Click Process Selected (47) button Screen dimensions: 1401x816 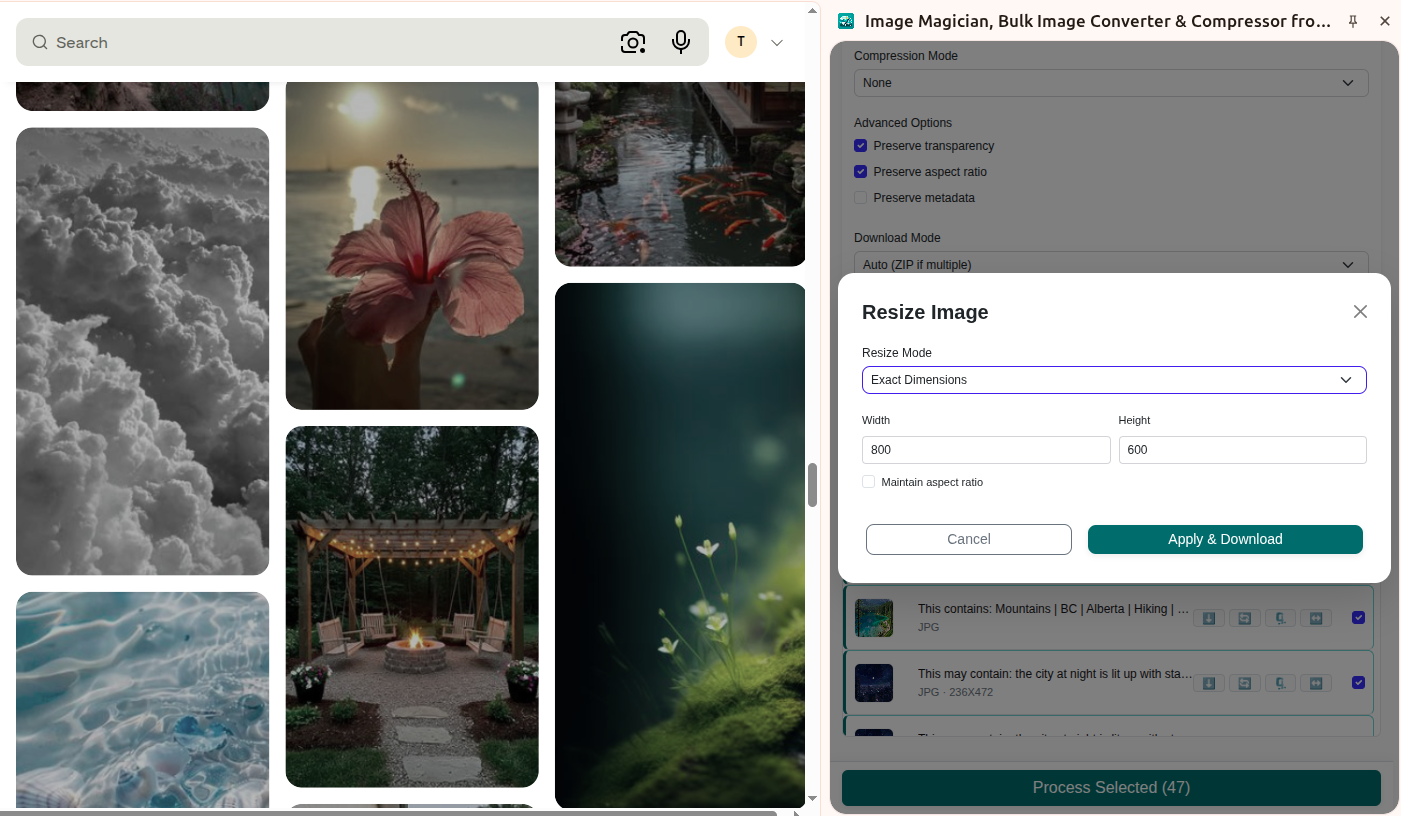tap(1111, 788)
